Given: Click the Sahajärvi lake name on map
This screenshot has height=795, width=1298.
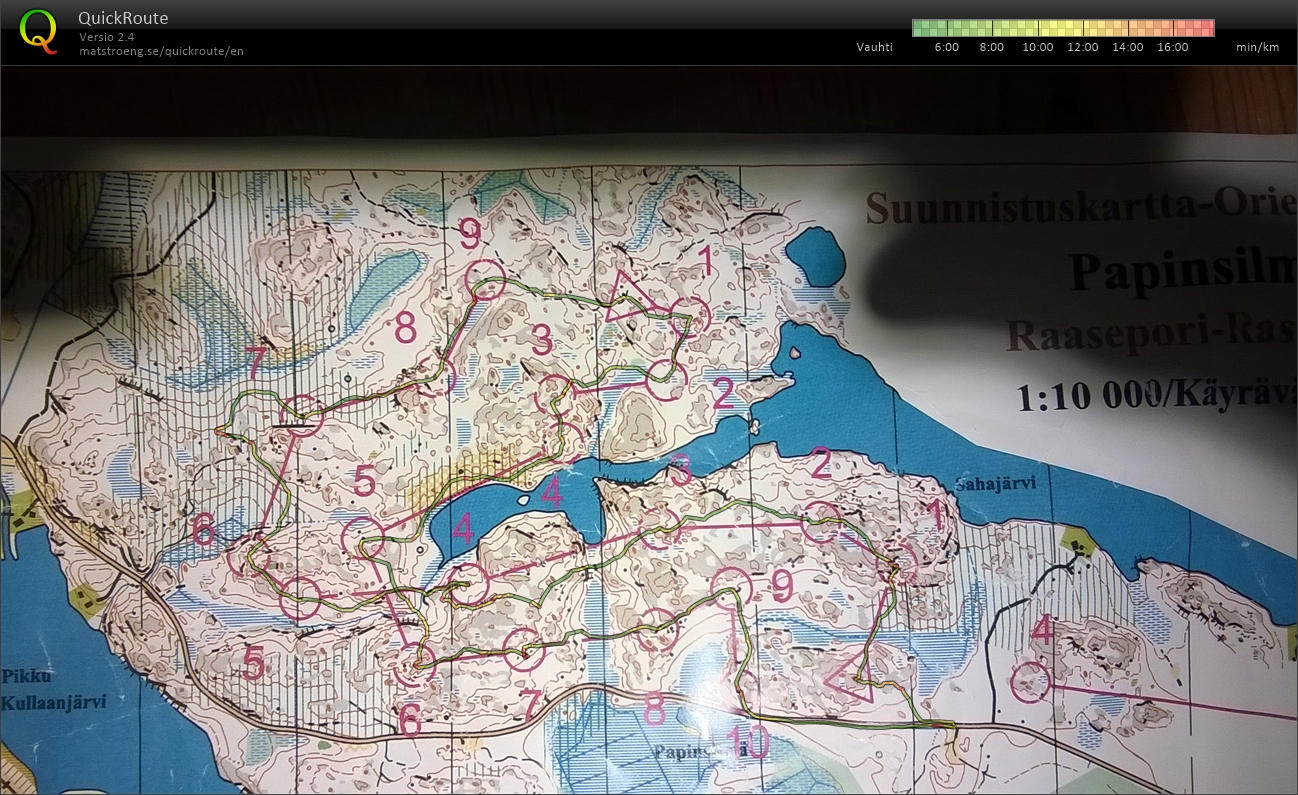Looking at the screenshot, I should tap(994, 483).
